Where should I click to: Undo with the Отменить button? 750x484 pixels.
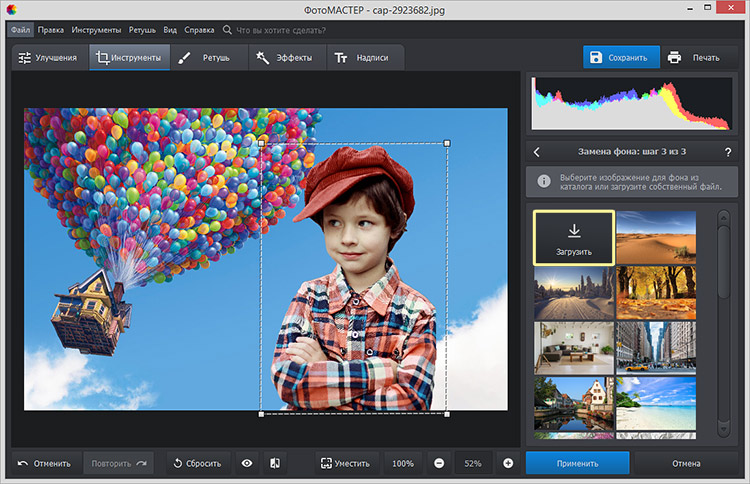[45, 463]
